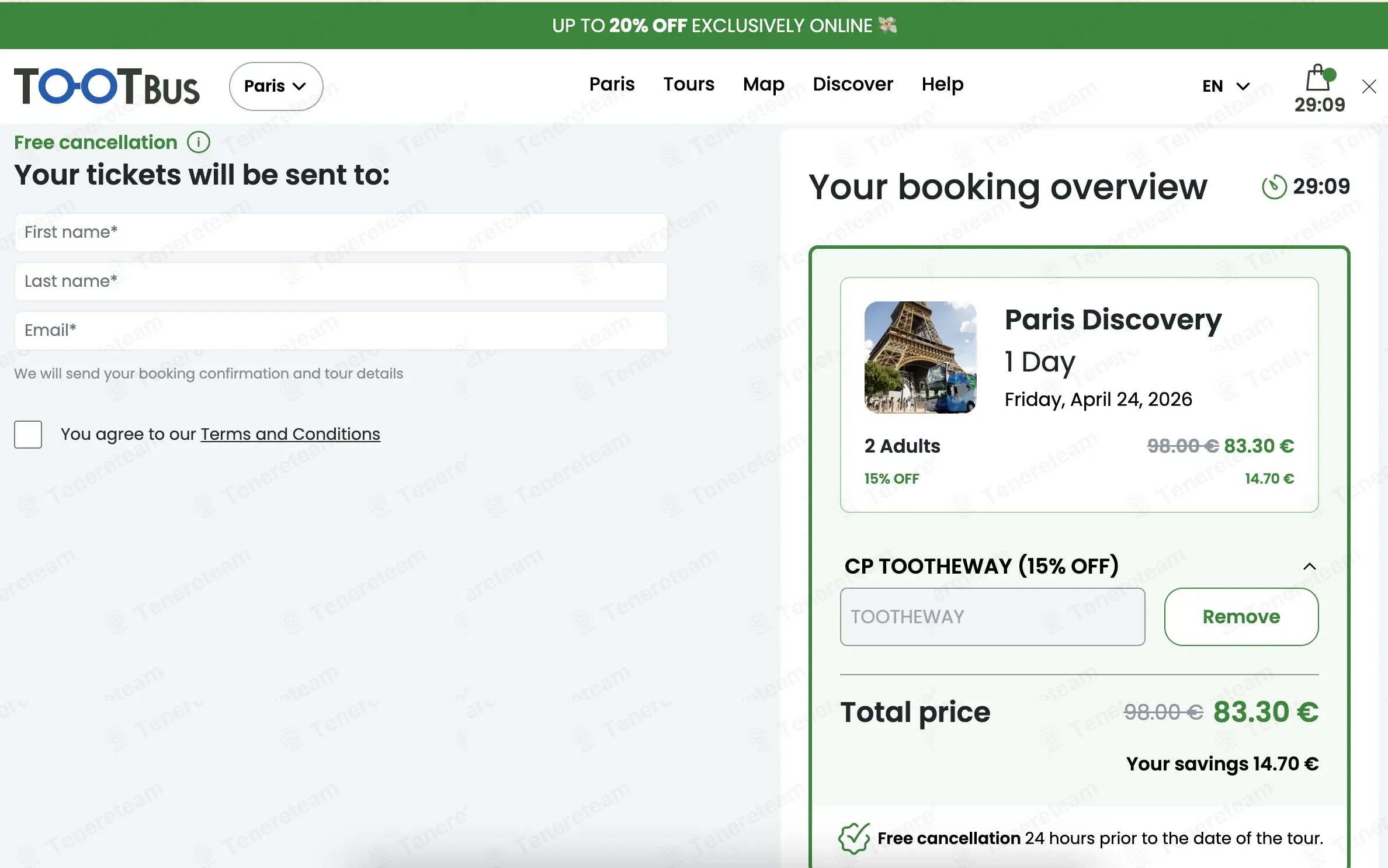The width and height of the screenshot is (1388, 868).
Task: Open the Paris city selector dropdown
Action: (x=276, y=86)
